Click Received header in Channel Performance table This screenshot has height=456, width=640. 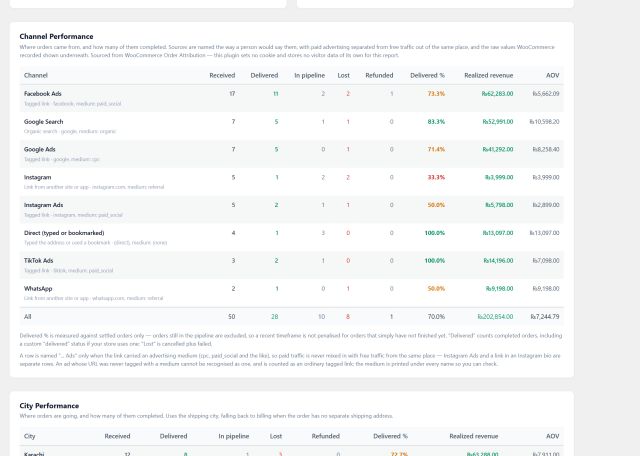pos(222,75)
